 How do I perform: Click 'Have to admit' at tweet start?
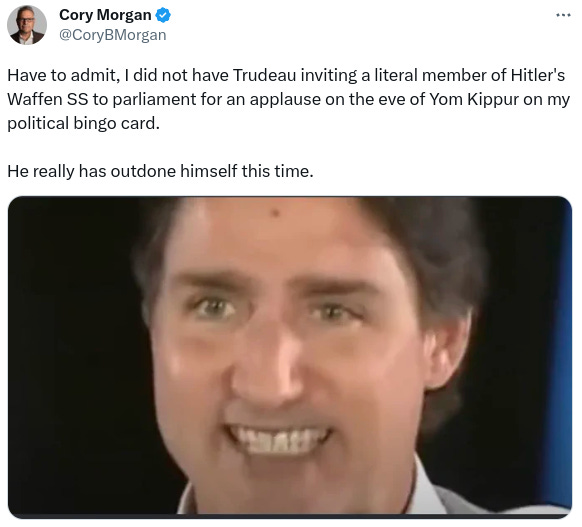[x=62, y=76]
